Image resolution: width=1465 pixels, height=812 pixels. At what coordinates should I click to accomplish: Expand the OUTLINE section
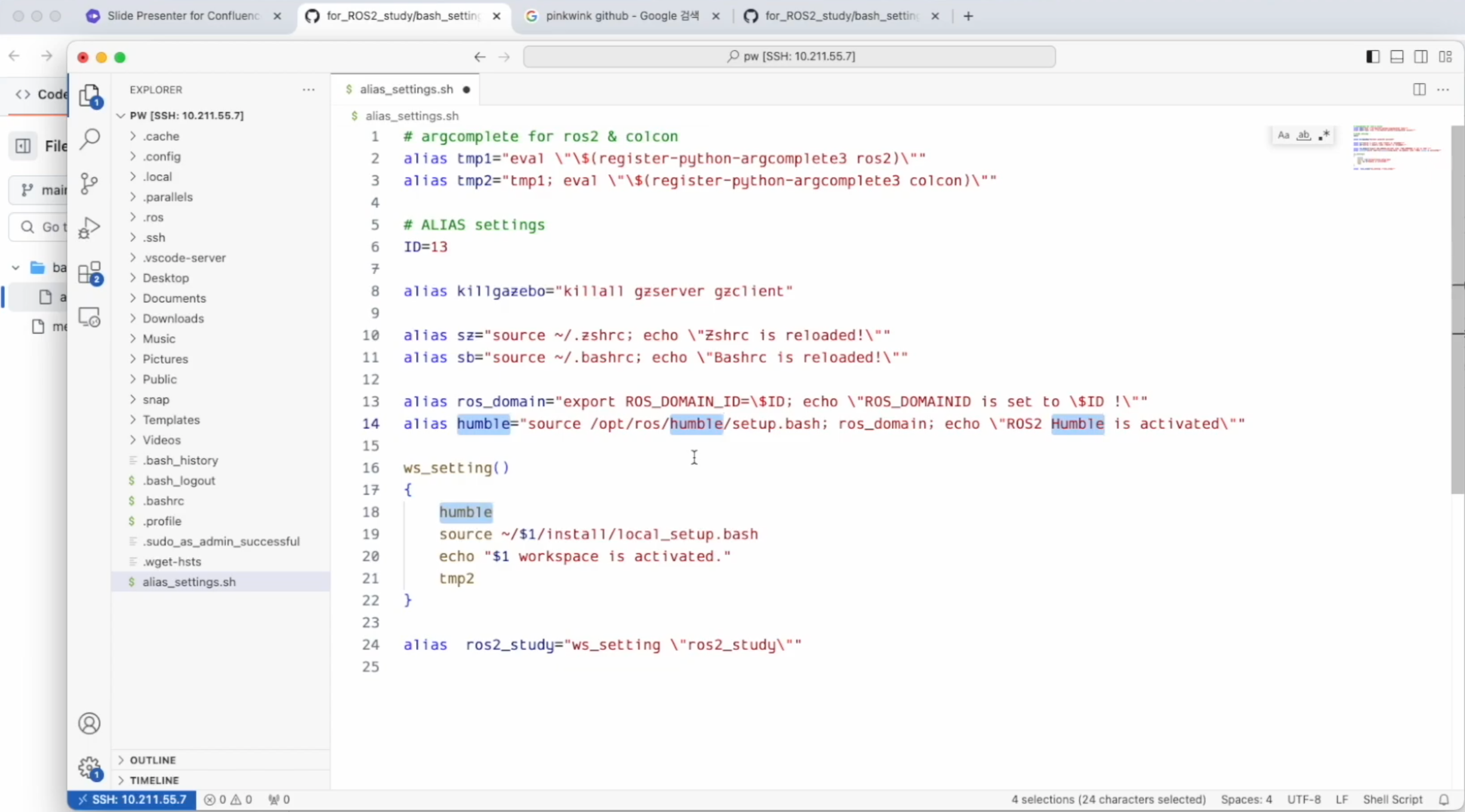[153, 760]
